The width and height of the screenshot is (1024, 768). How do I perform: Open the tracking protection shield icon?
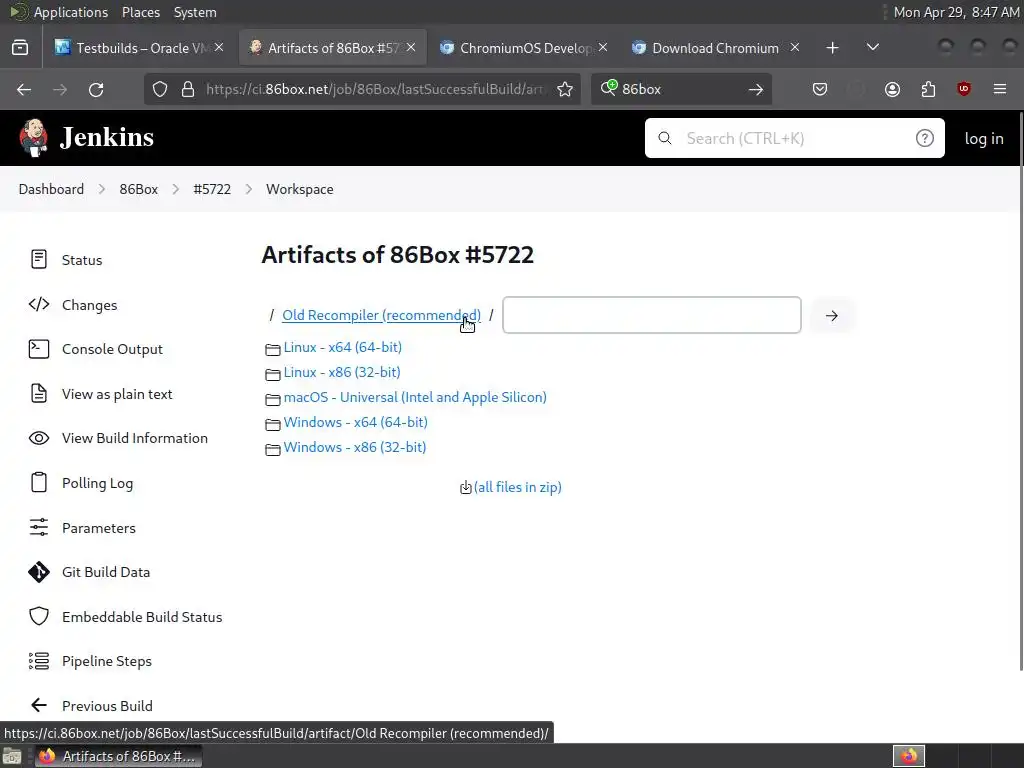[159, 89]
